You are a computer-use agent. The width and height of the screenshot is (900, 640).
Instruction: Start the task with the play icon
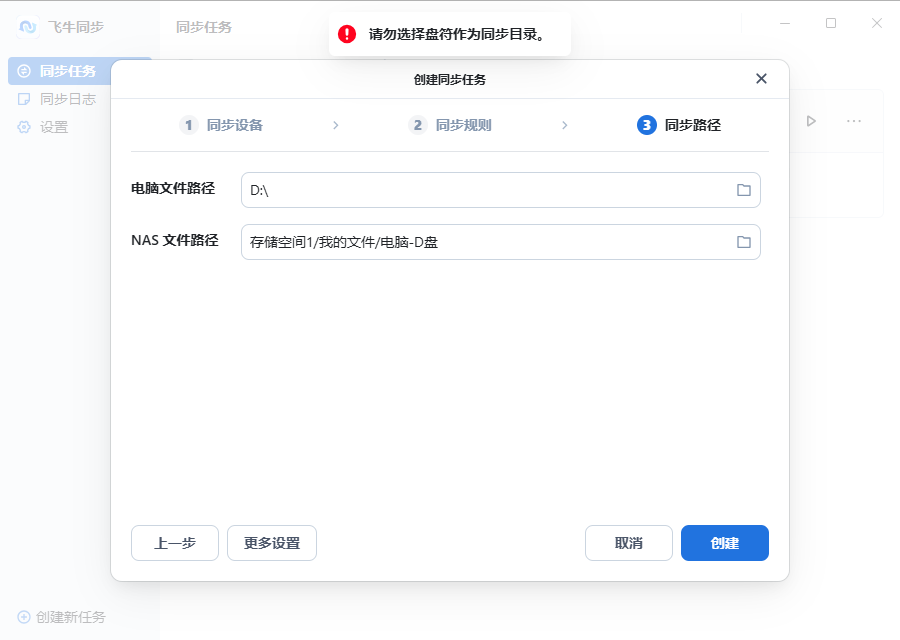(811, 121)
